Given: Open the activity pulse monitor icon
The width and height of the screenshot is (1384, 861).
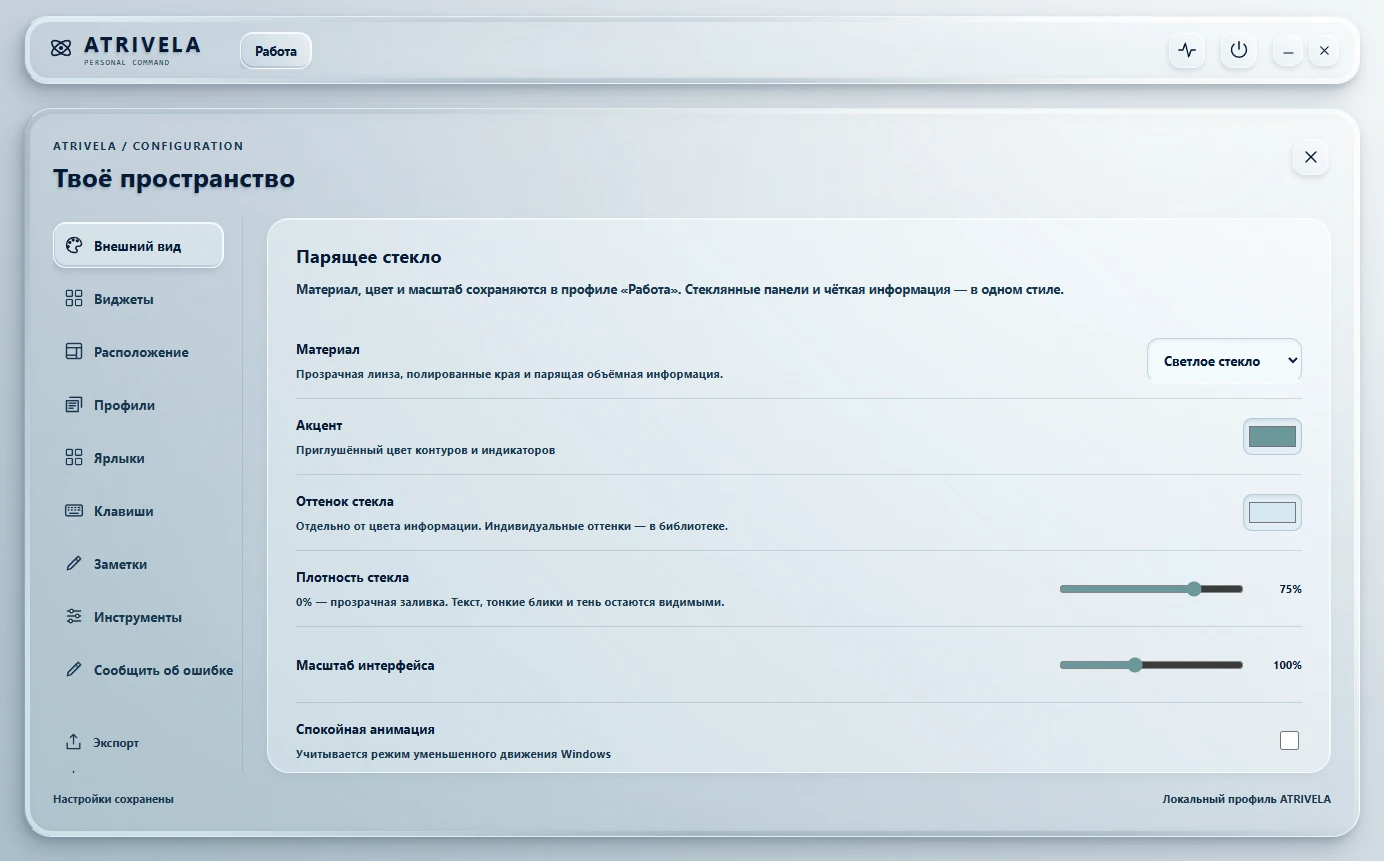Looking at the screenshot, I should click(x=1187, y=50).
